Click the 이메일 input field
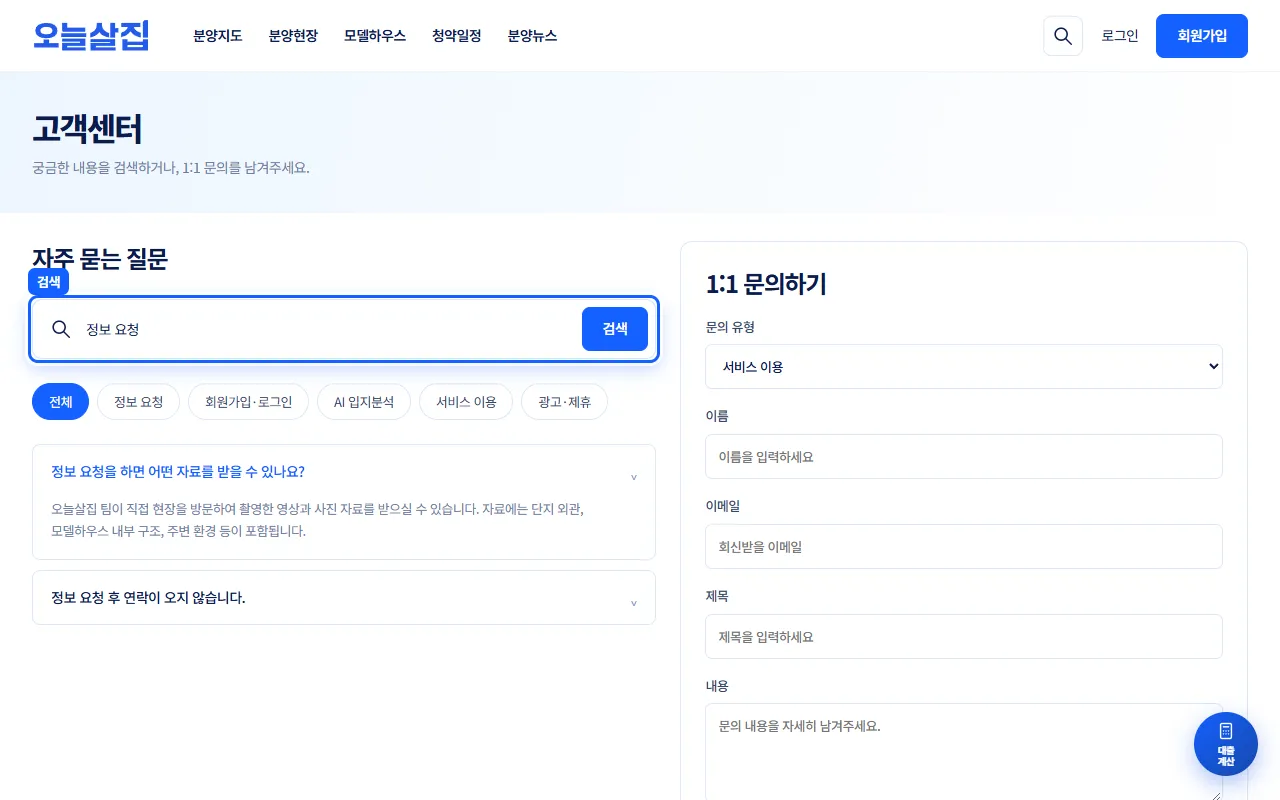This screenshot has width=1280, height=800. (964, 546)
